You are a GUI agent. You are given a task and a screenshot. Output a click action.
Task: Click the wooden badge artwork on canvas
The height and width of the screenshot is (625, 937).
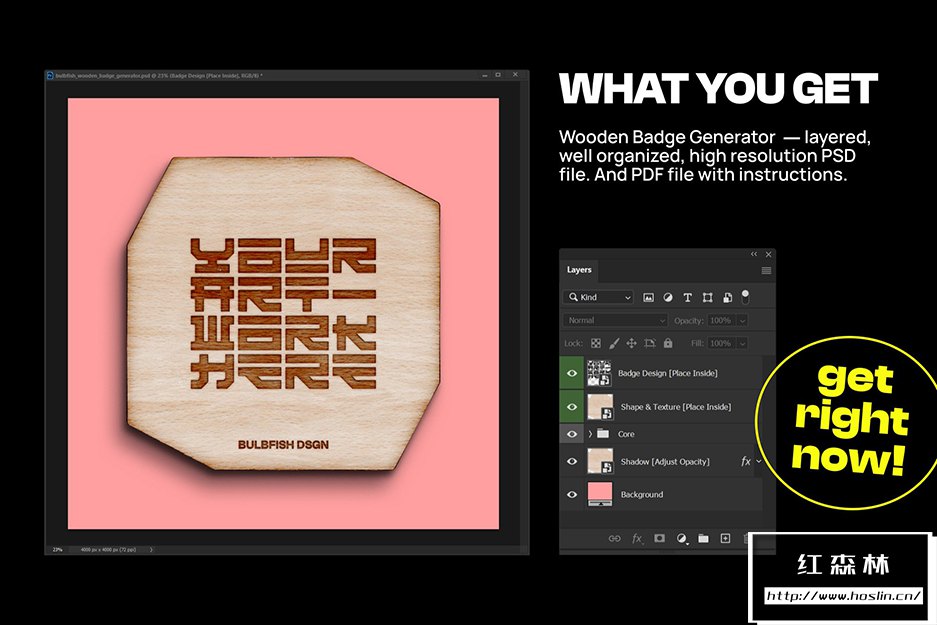coord(284,314)
